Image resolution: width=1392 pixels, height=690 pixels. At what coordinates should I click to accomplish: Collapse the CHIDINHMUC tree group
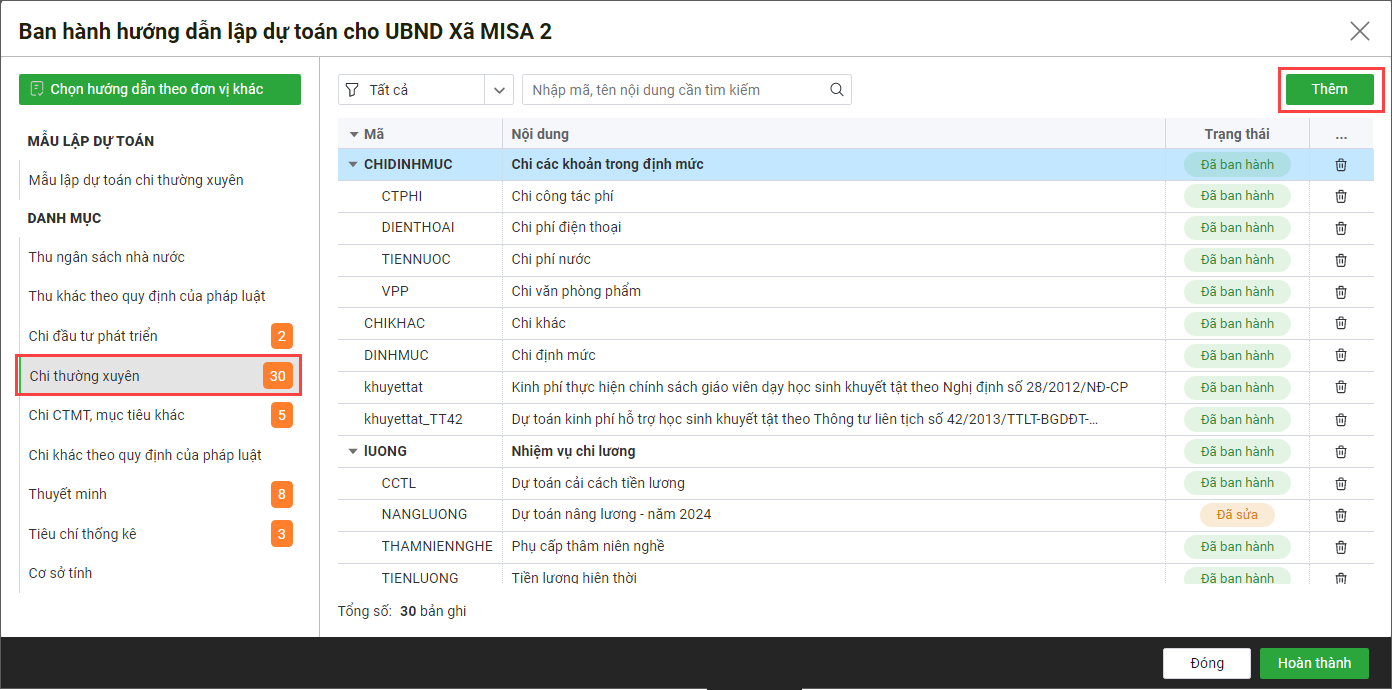[353, 164]
